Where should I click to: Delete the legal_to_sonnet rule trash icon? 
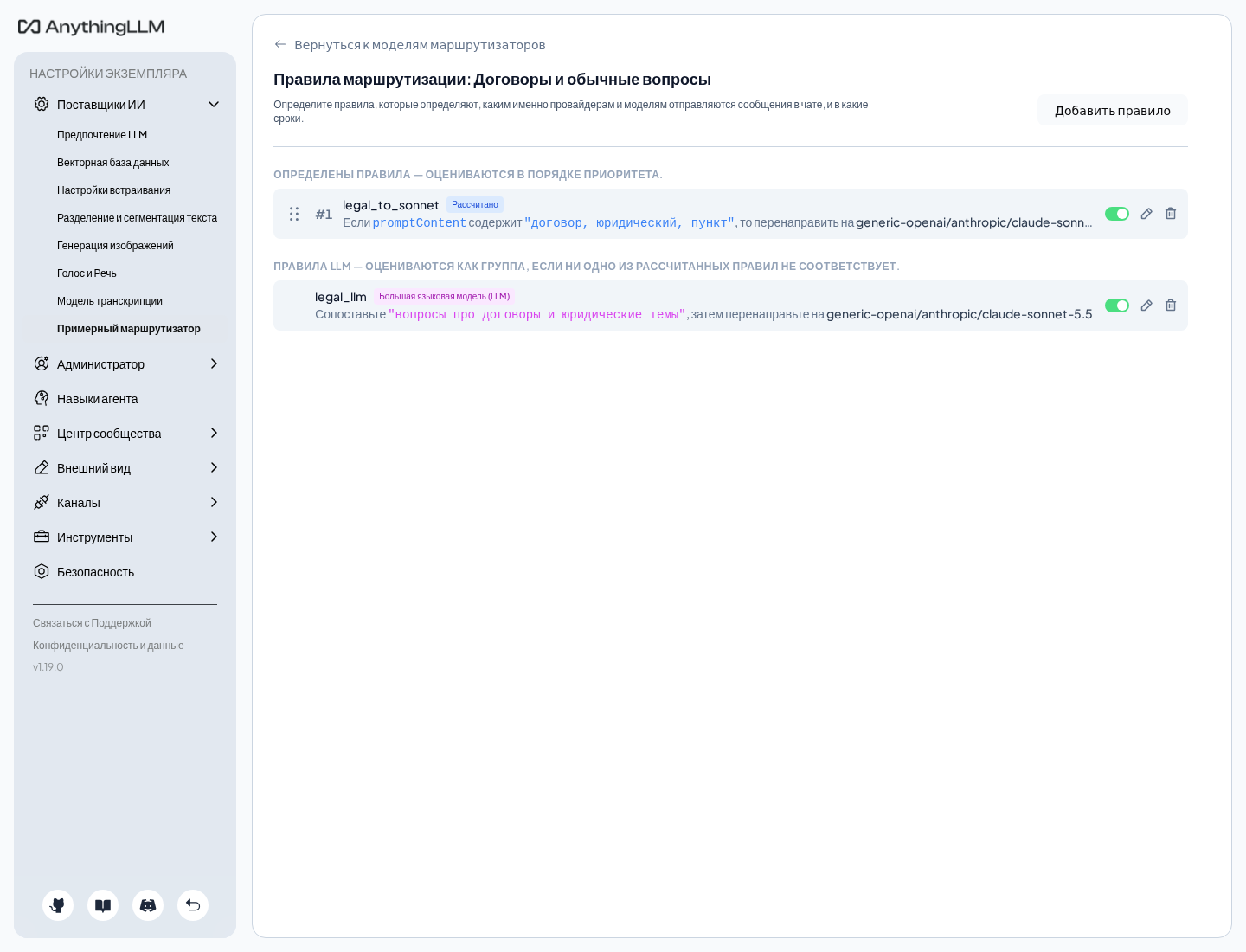coord(1171,214)
